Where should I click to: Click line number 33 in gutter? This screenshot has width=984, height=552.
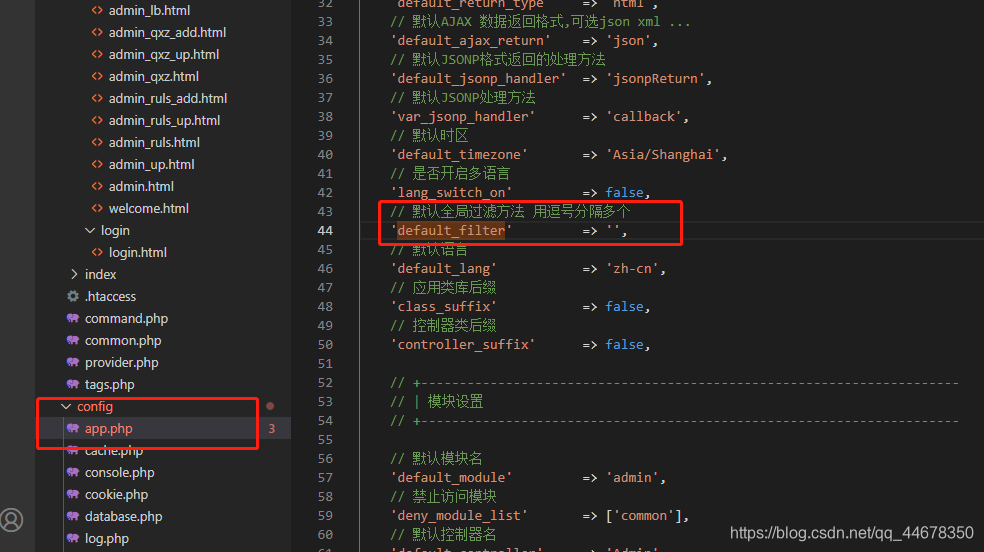pos(325,21)
